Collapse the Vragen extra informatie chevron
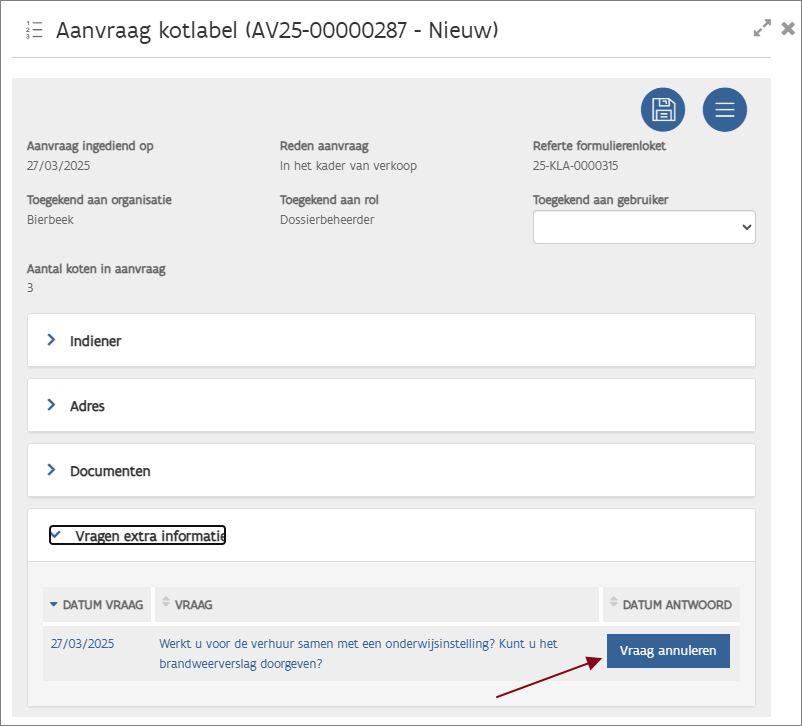 coord(56,535)
